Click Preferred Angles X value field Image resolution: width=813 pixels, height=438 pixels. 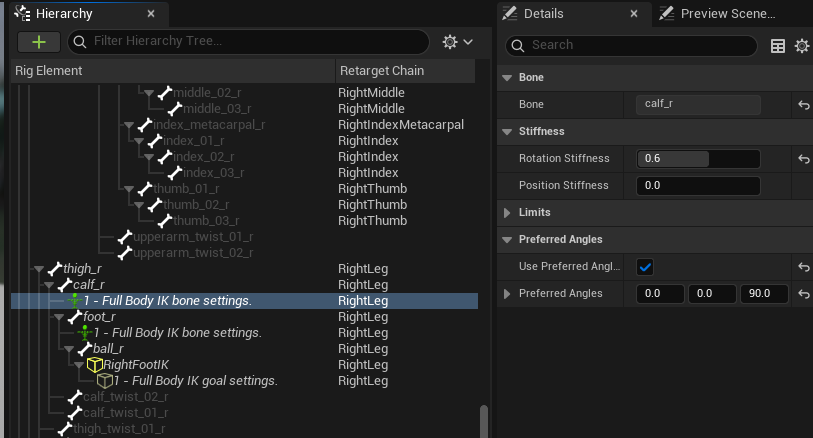click(660, 293)
